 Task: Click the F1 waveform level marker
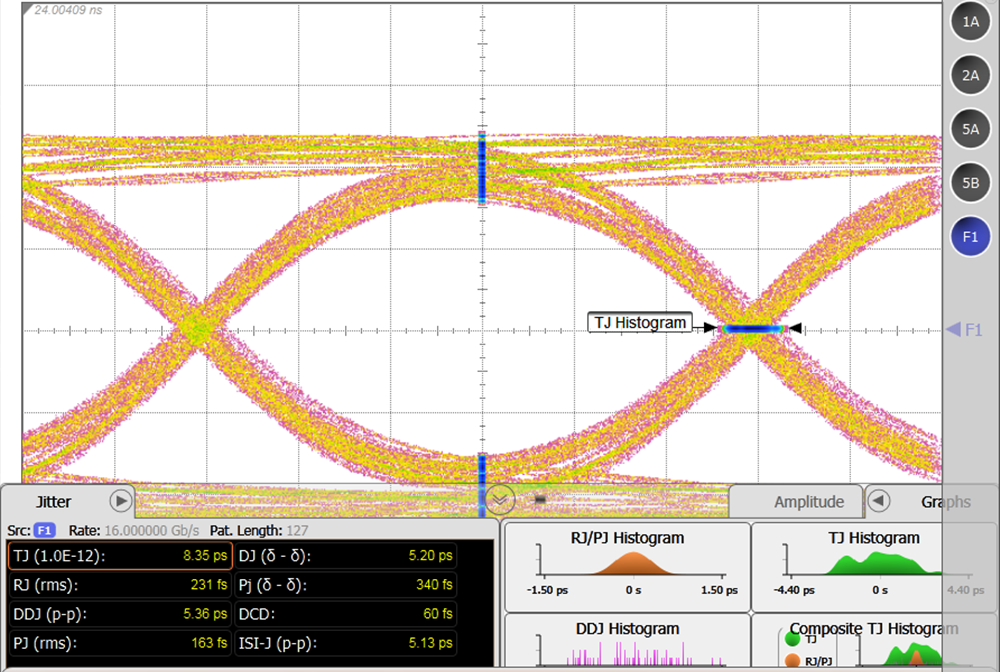click(965, 329)
